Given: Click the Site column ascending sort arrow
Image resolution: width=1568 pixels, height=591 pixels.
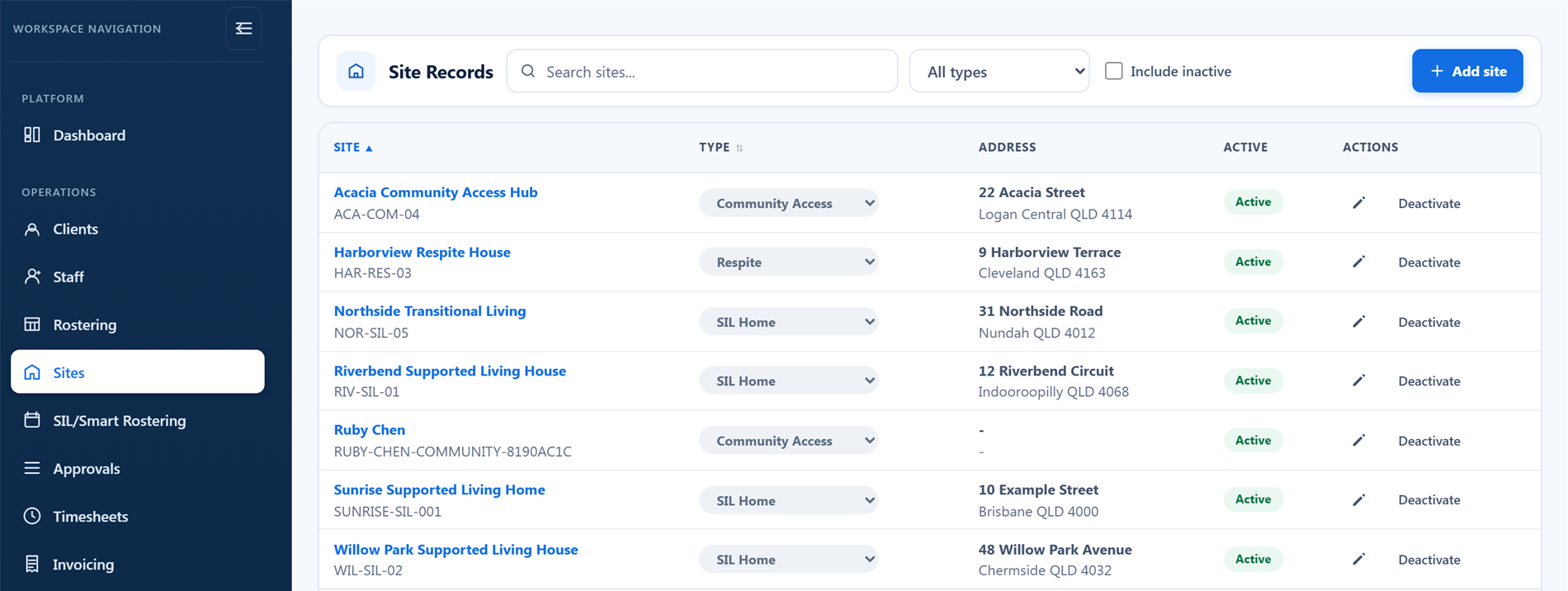Looking at the screenshot, I should 369,148.
